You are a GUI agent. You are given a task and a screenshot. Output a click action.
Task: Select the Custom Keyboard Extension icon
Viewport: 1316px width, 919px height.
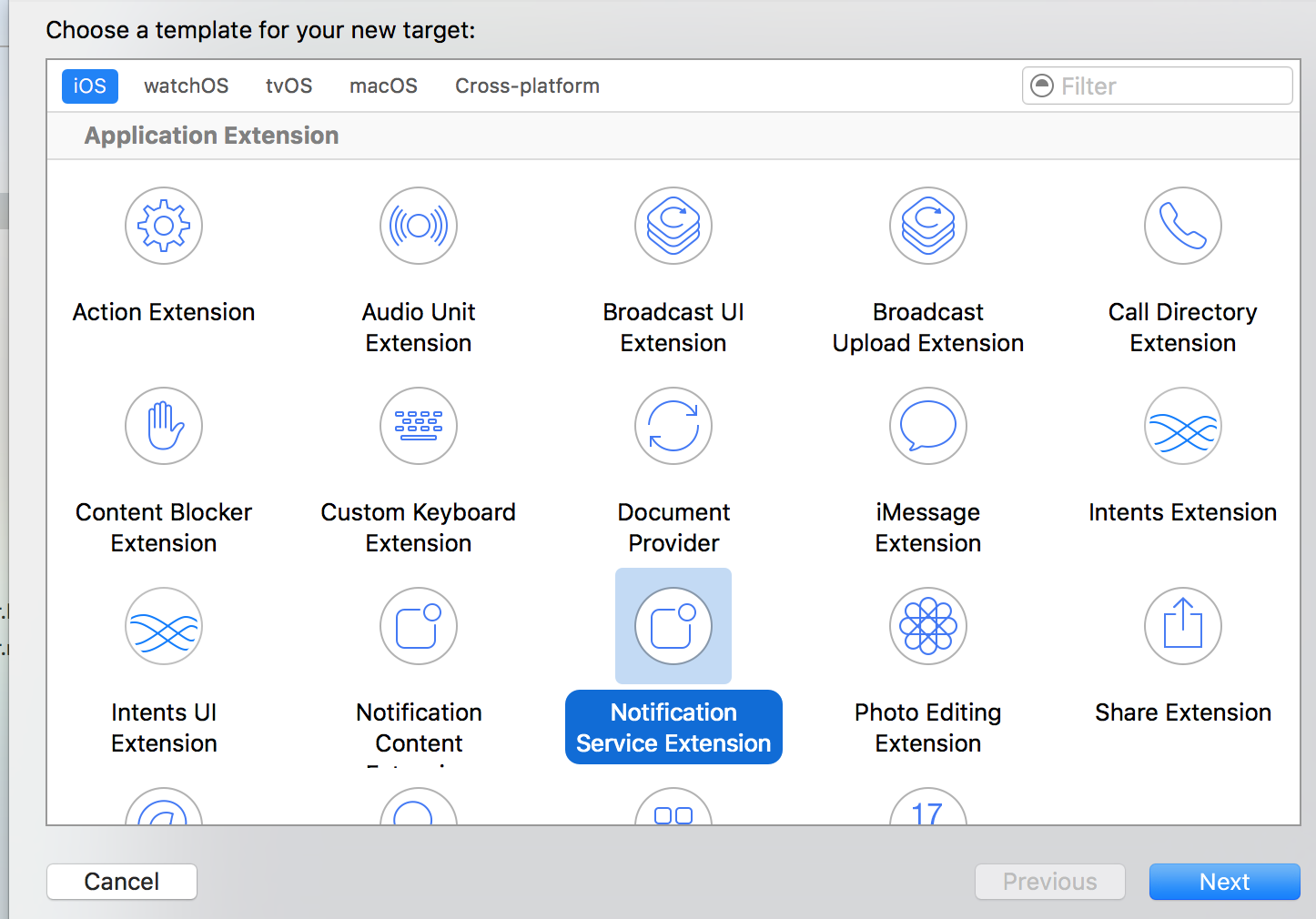tap(419, 426)
